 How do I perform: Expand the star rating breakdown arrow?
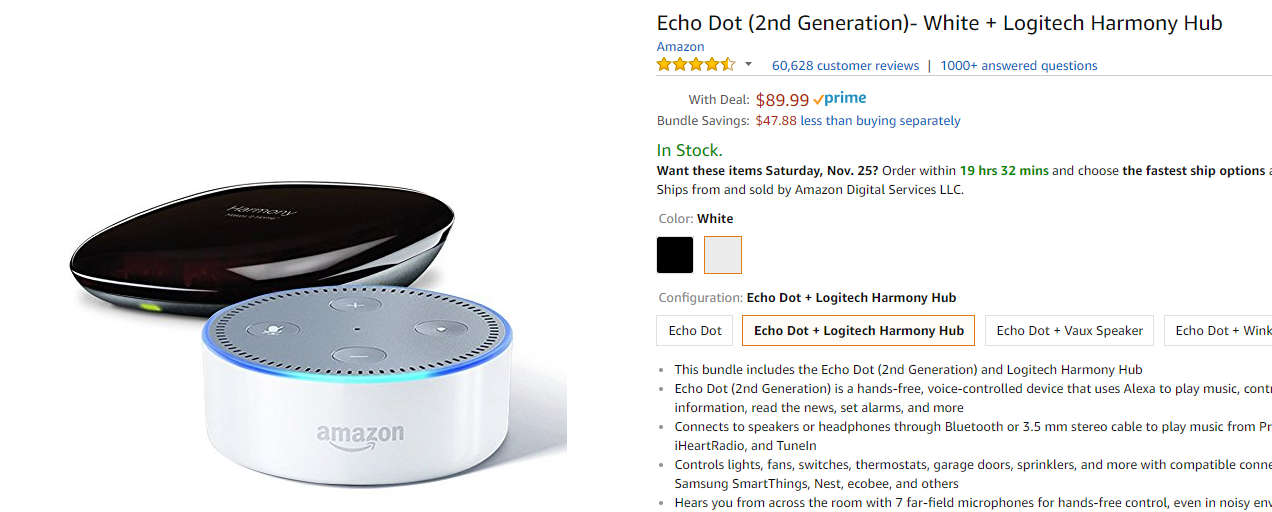click(x=748, y=65)
